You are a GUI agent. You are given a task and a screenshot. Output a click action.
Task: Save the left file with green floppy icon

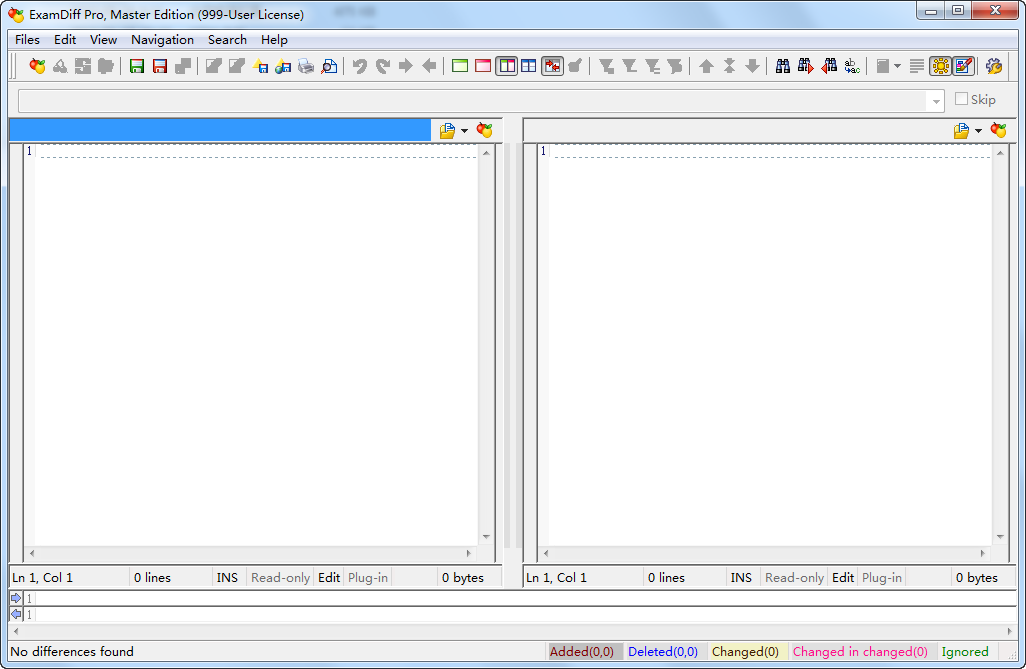[x=137, y=66]
